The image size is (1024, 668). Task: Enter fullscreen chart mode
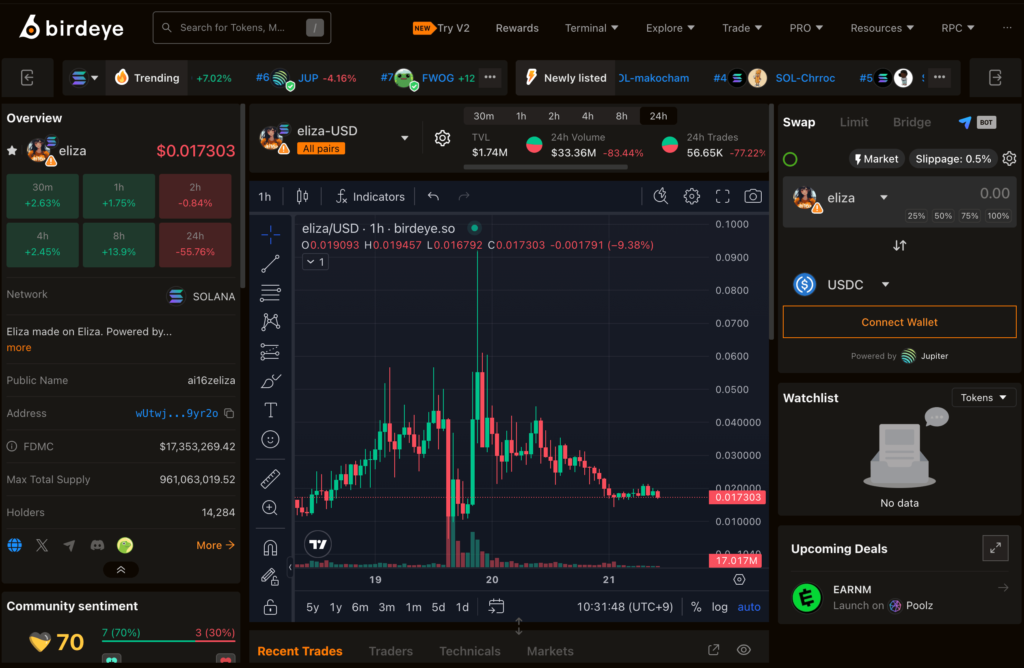coord(722,197)
